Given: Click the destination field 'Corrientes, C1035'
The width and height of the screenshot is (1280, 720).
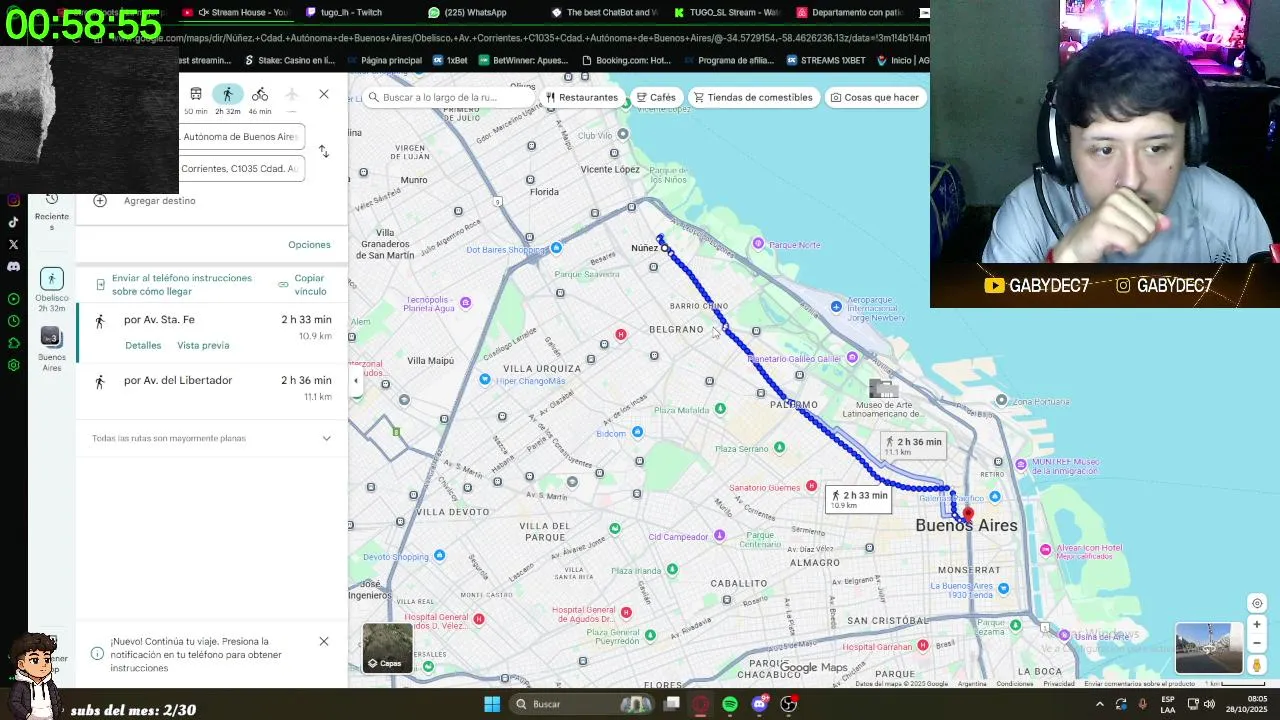Looking at the screenshot, I should coord(241,169).
